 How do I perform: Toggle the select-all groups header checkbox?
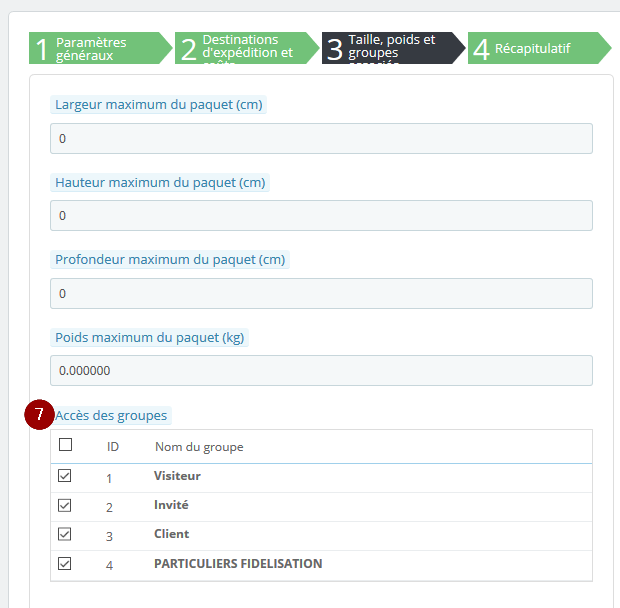pos(65,445)
